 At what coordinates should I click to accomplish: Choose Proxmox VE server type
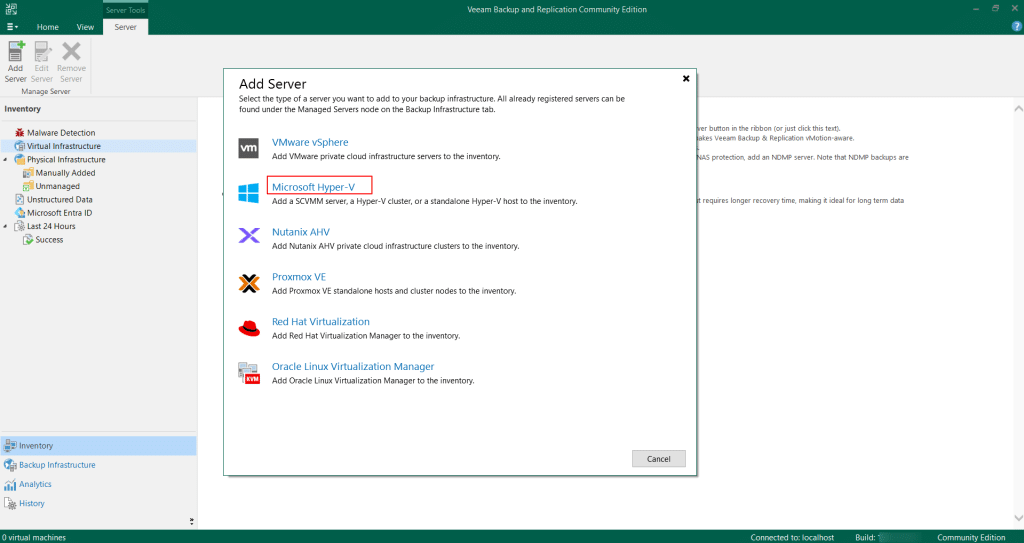pos(298,277)
